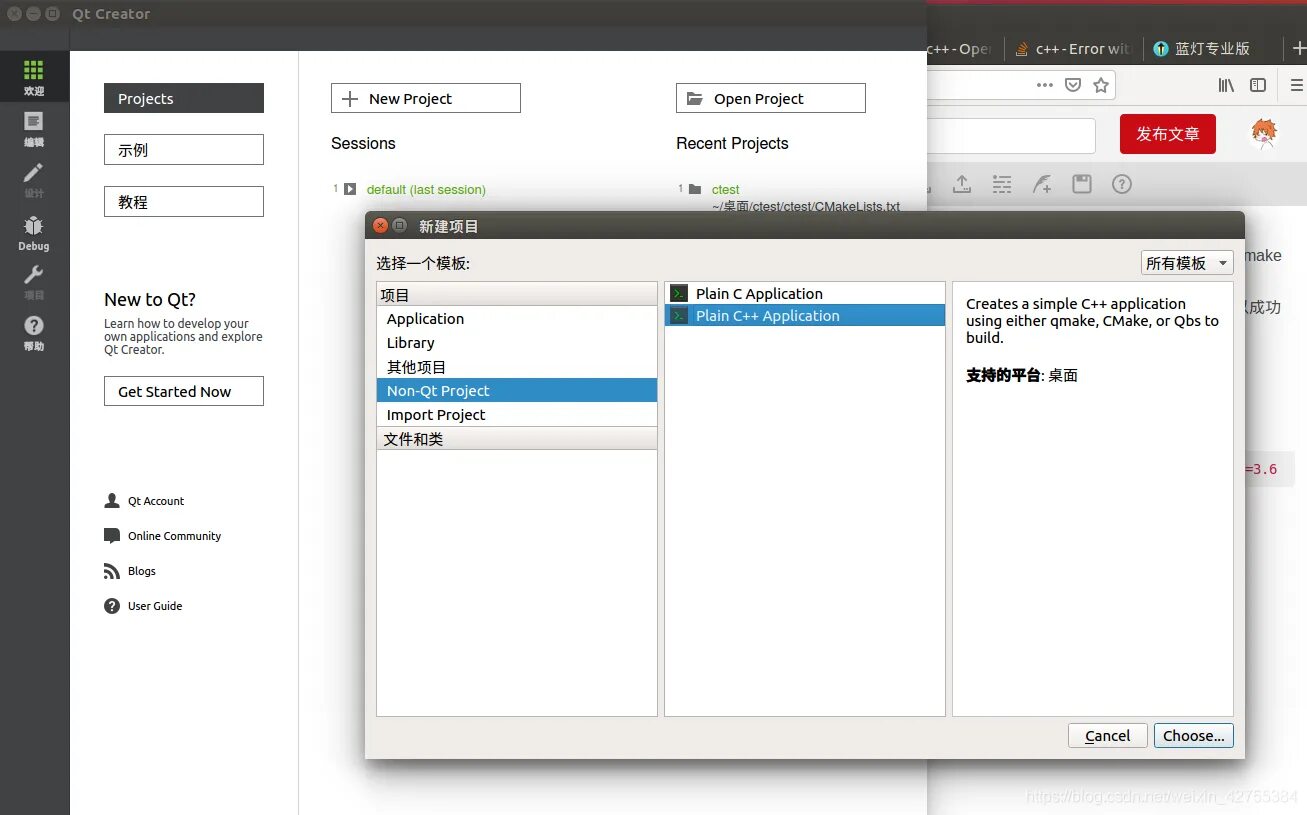Open the 教程 (Tutorials) tab
The width and height of the screenshot is (1307, 815).
point(184,202)
